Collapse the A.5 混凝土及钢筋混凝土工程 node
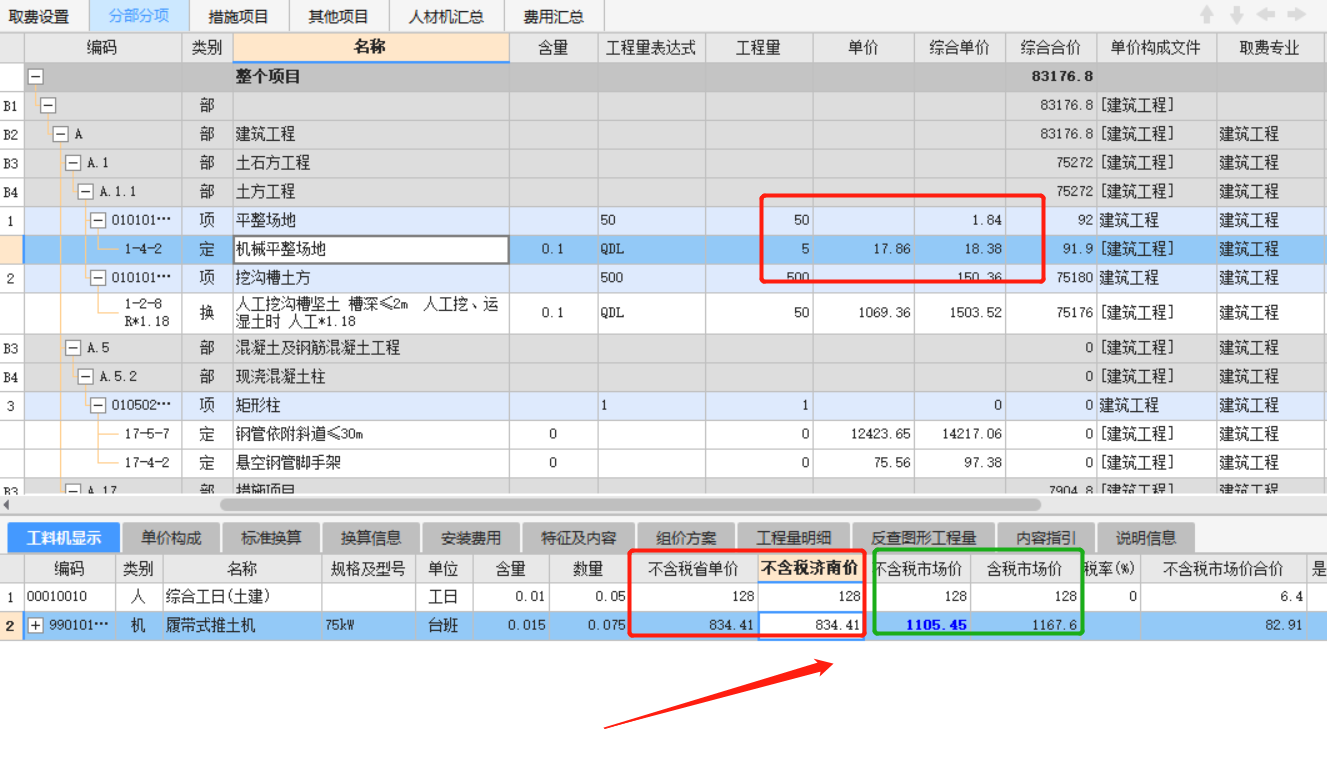This screenshot has height=758, width=1327. click(x=73, y=348)
